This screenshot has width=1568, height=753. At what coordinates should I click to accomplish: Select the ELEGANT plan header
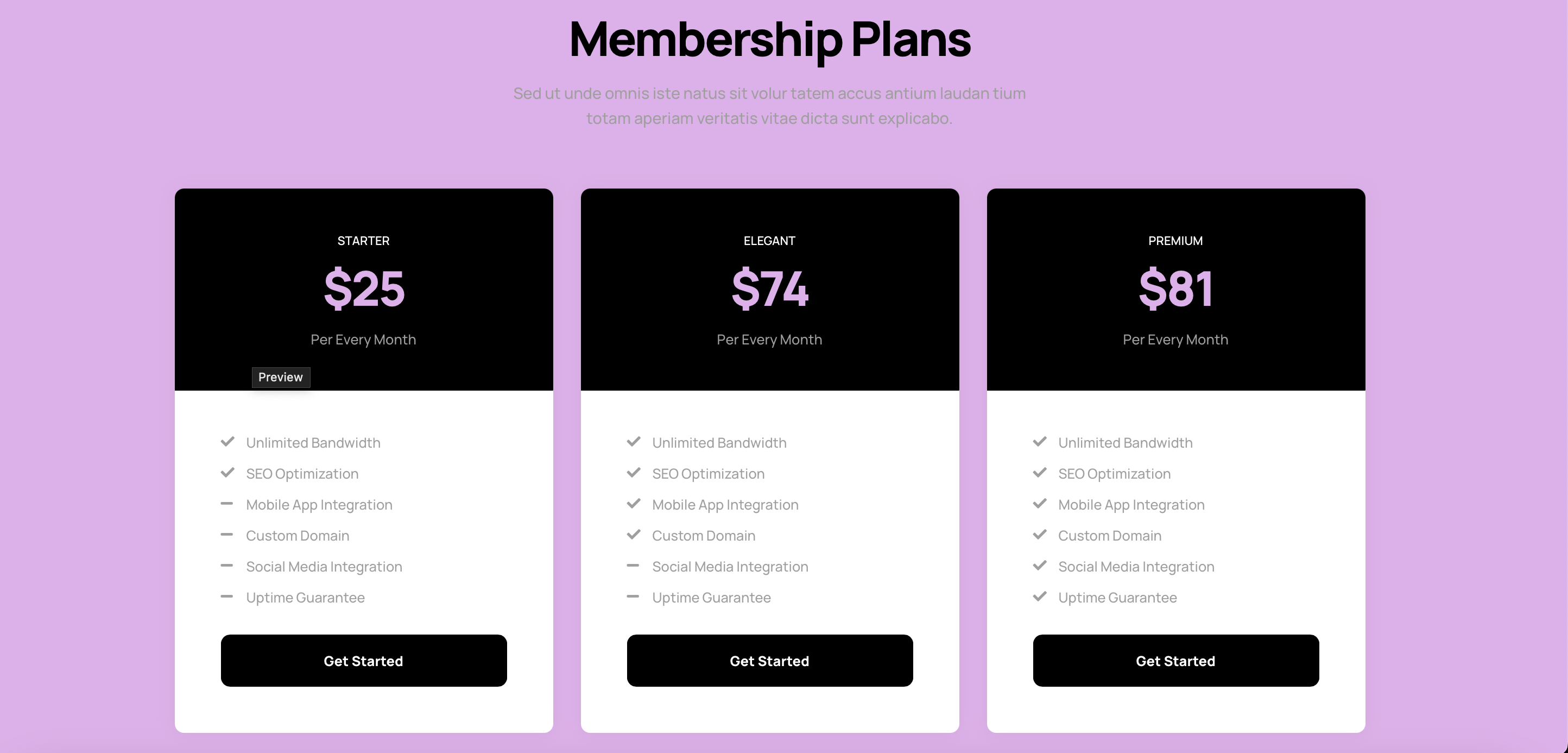click(769, 240)
